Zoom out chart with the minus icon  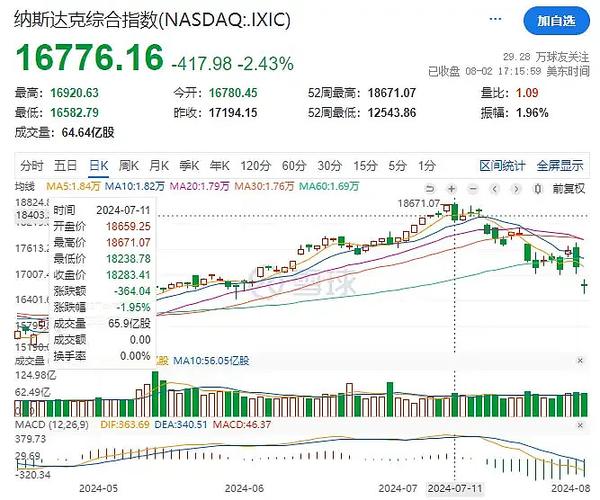tap(473, 189)
